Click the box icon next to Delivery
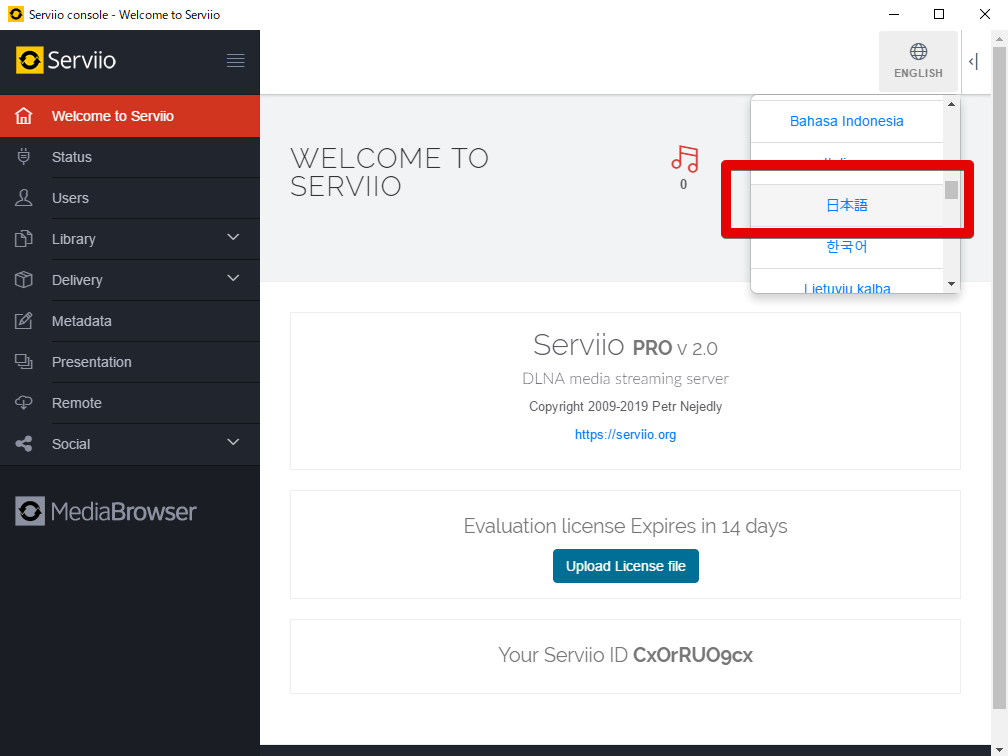This screenshot has height=756, width=1008. coord(24,280)
